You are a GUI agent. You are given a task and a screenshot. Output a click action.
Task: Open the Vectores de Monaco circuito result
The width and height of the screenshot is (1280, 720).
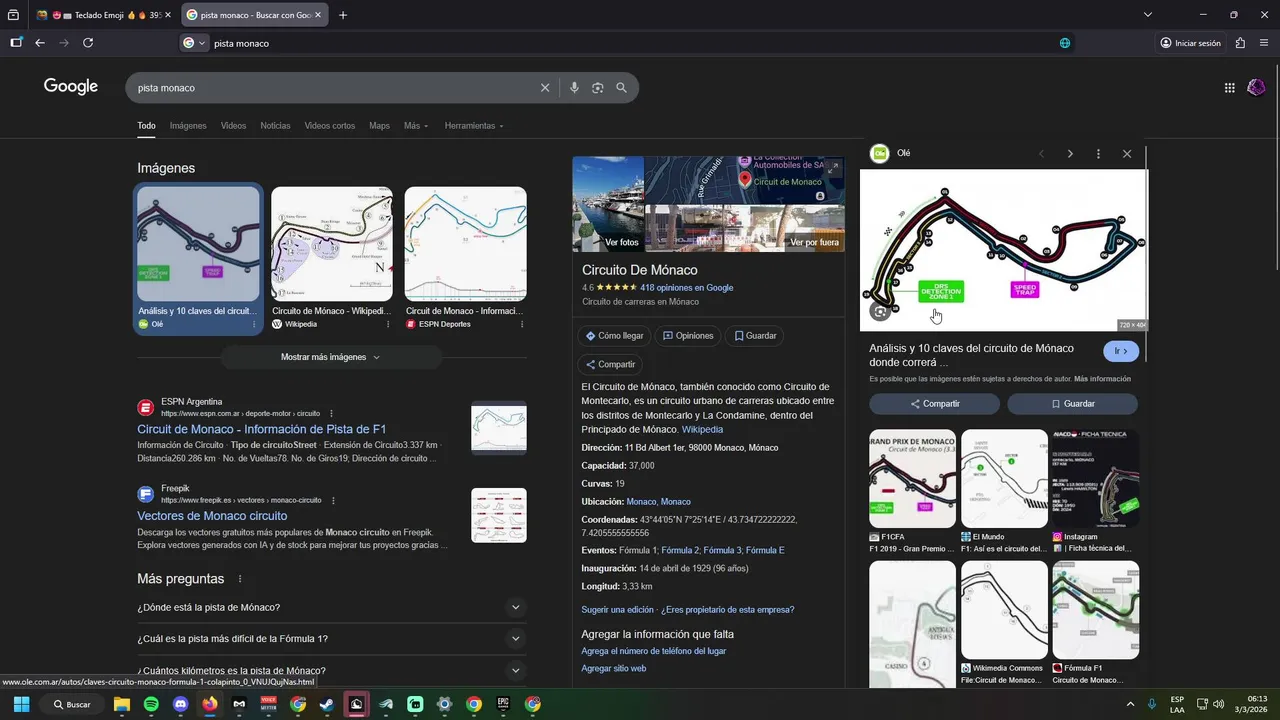point(212,516)
